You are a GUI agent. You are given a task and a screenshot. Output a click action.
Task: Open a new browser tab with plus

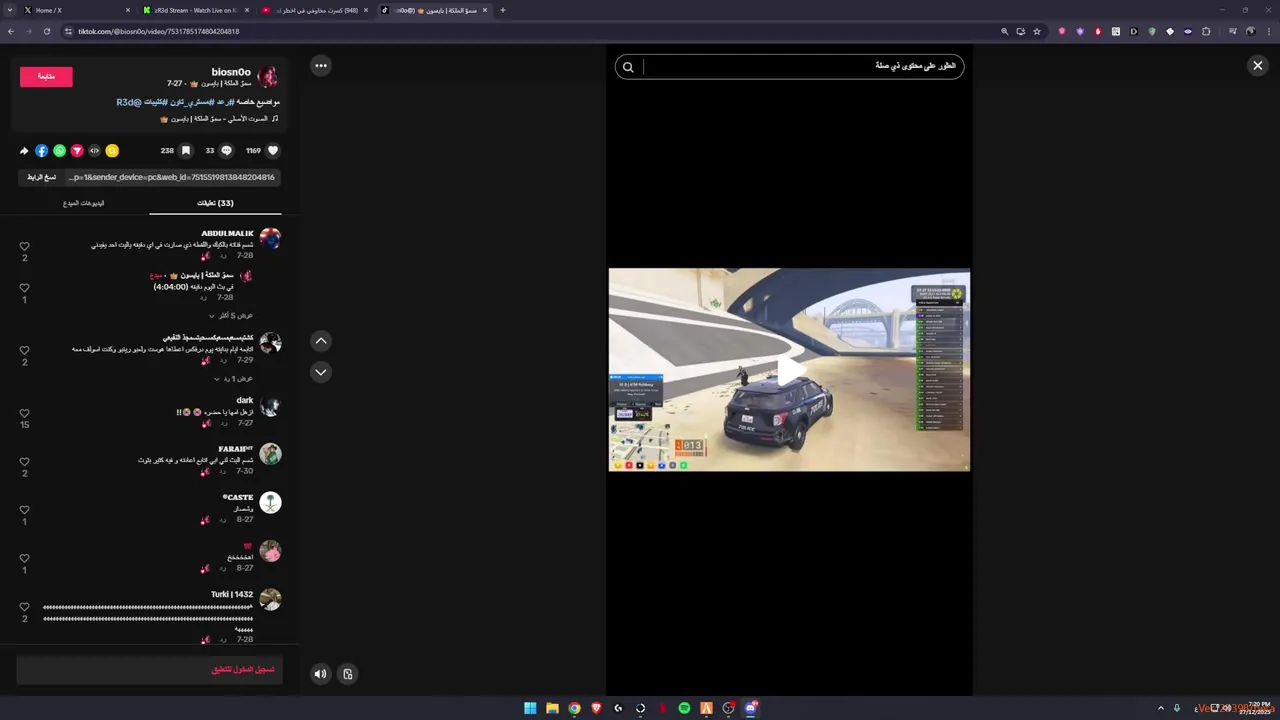pyautogui.click(x=502, y=10)
